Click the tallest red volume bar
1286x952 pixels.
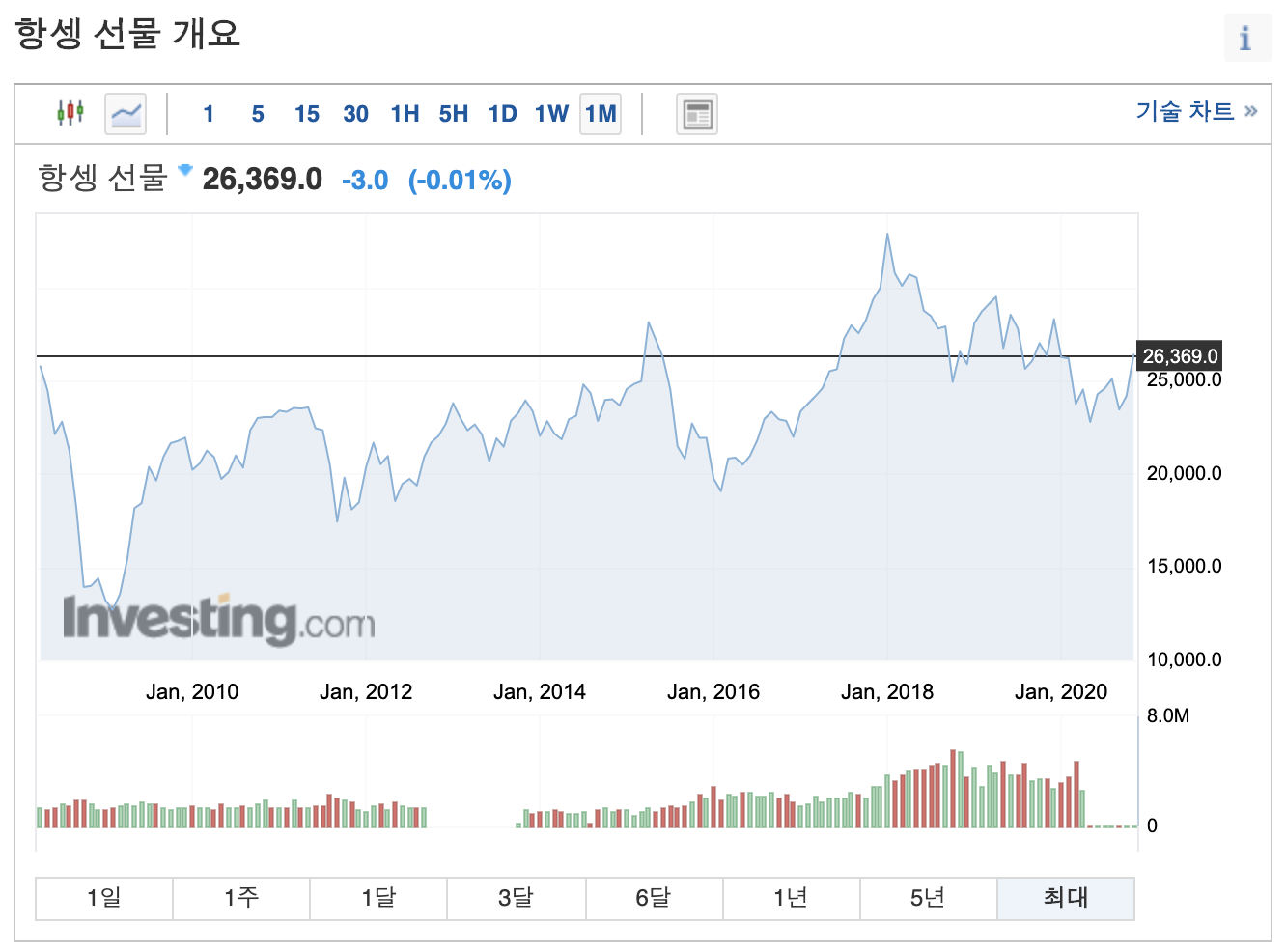pos(953,788)
